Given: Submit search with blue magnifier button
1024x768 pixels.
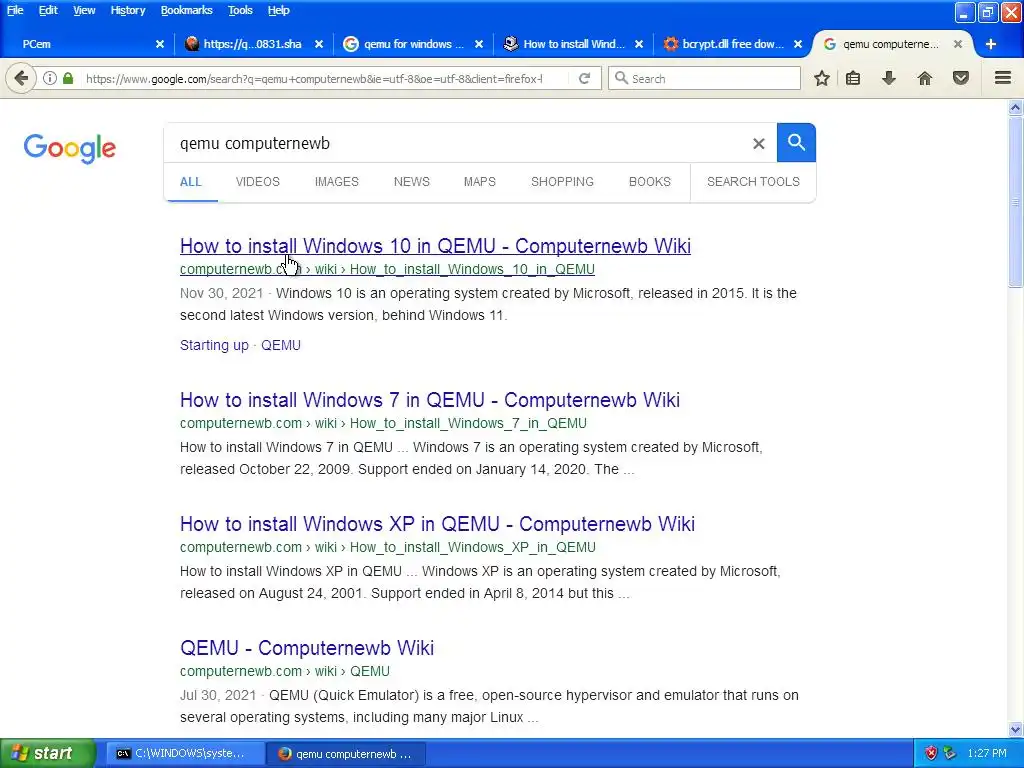Looking at the screenshot, I should pos(796,142).
